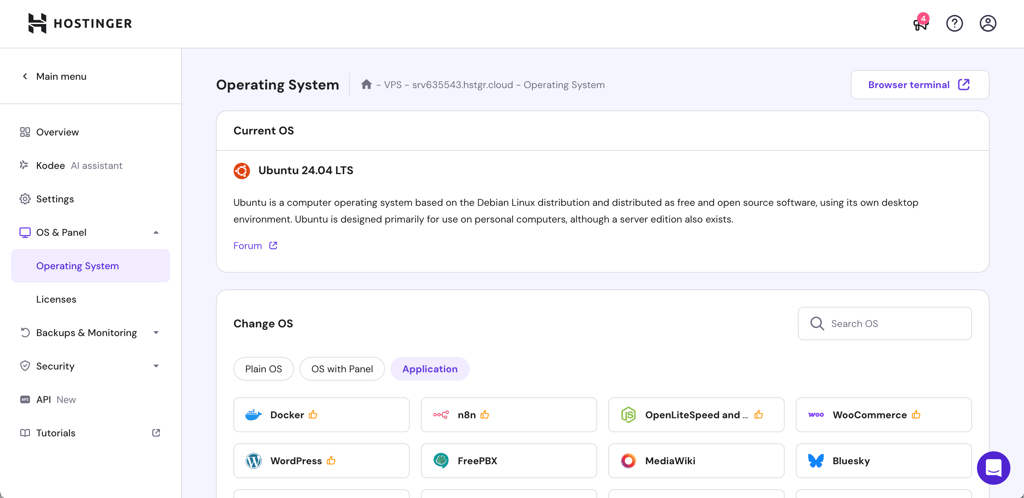
Task: Click the WooCommerce logo icon
Action: pyautogui.click(x=816, y=415)
